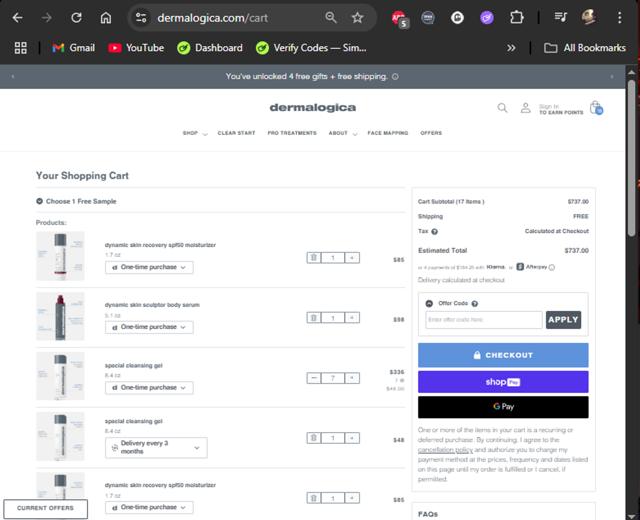Image resolution: width=640 pixels, height=520 pixels.
Task: Open dynamic skin sculptor body serum thumbnail
Action: coord(60,316)
